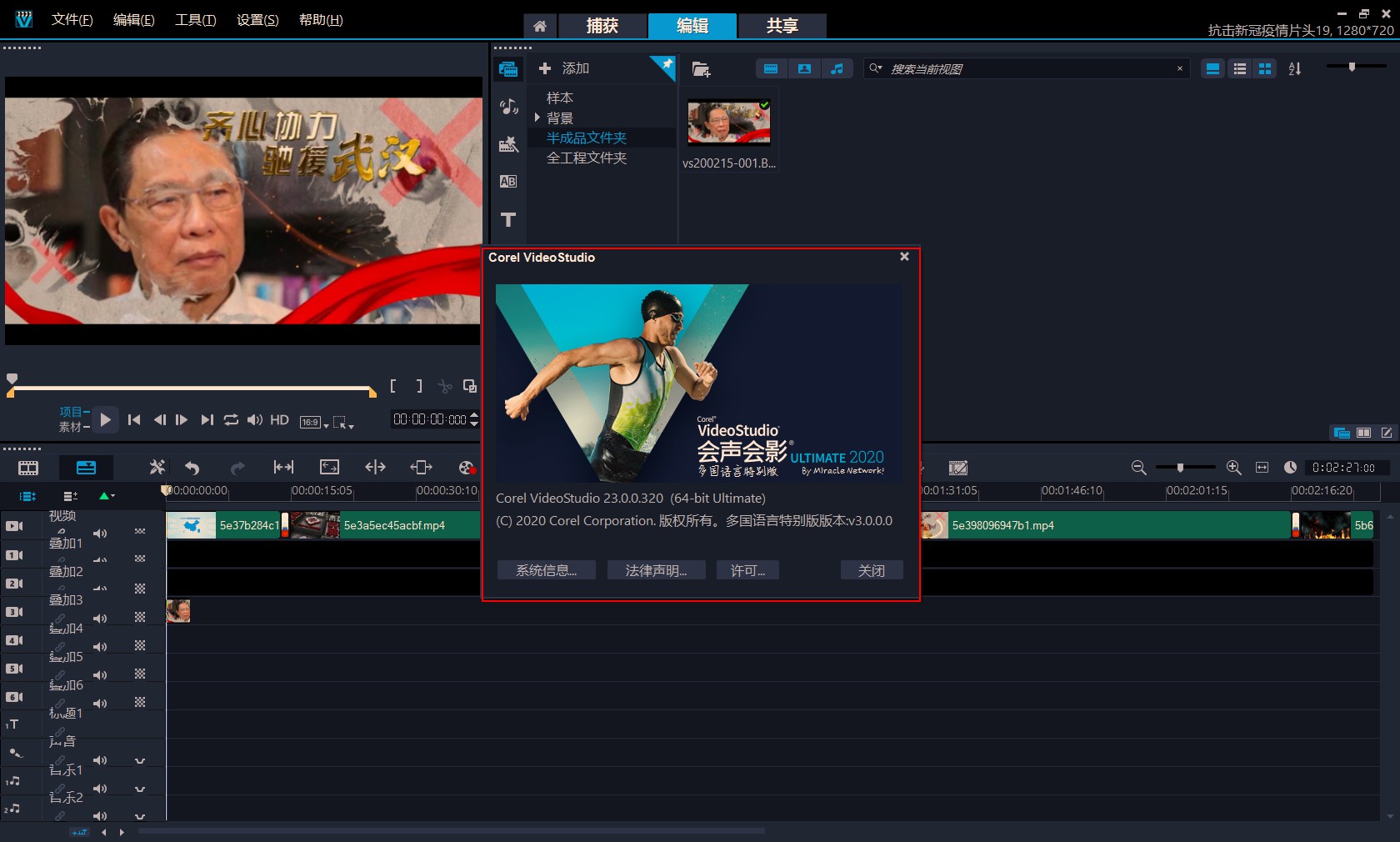
Task: Click the clip editing icon with a pencil on the timeline toolbar
Action: coord(958,468)
